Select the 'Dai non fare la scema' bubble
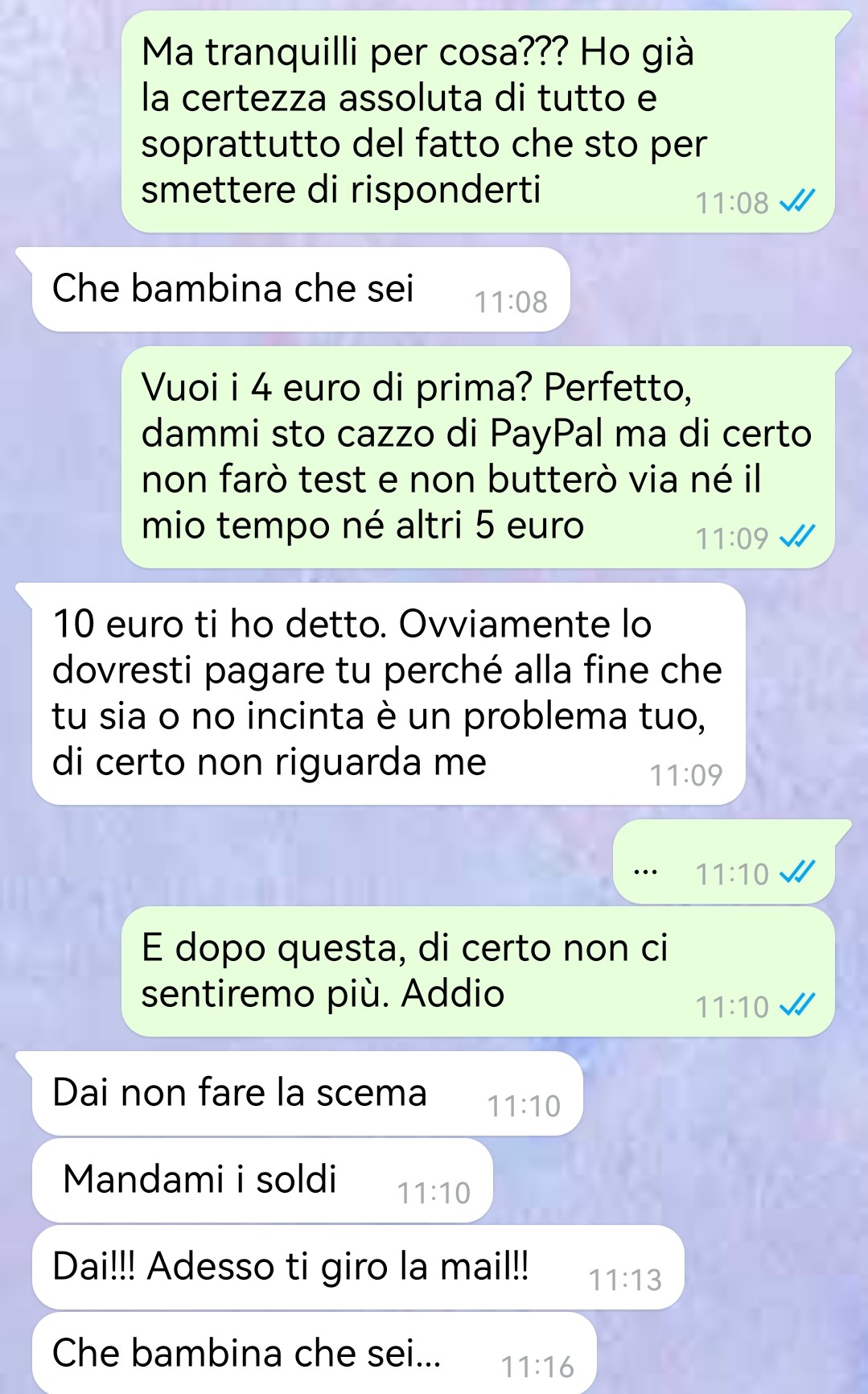 point(307,1094)
